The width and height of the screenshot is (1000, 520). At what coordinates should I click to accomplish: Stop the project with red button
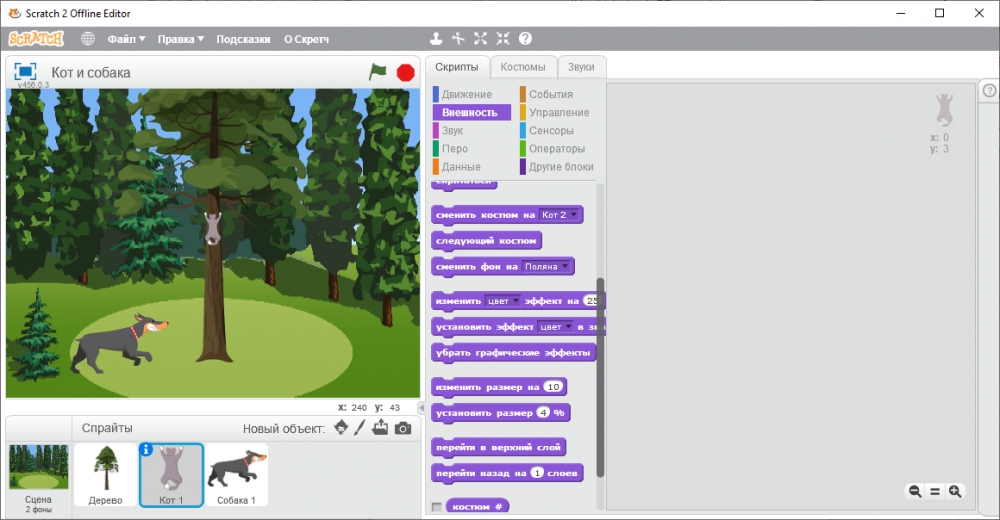(406, 73)
